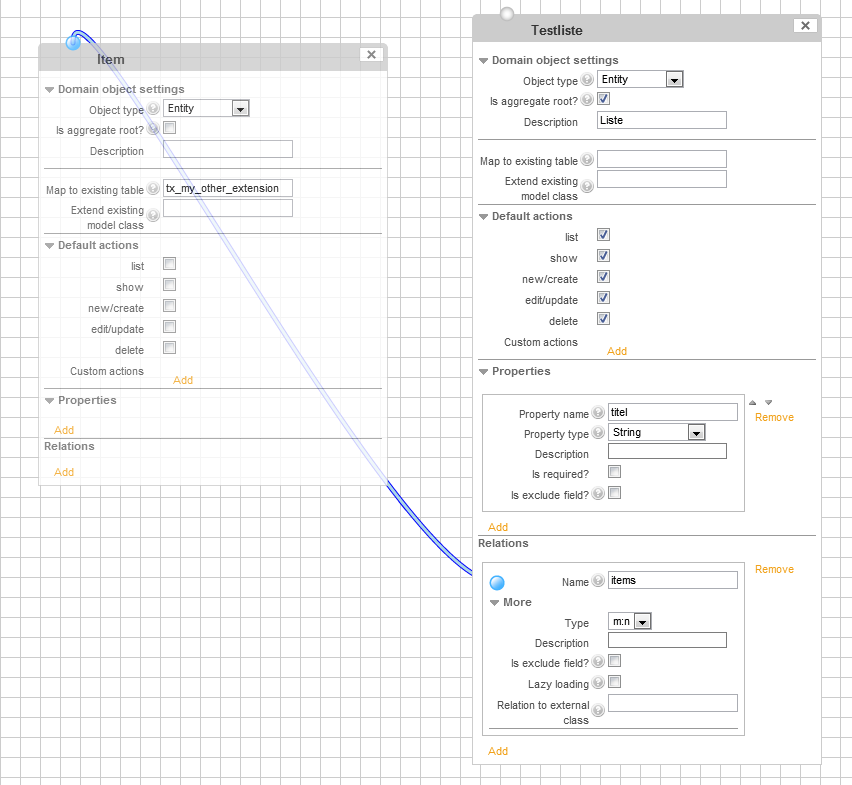Toggle Is required for titel property

pyautogui.click(x=615, y=472)
